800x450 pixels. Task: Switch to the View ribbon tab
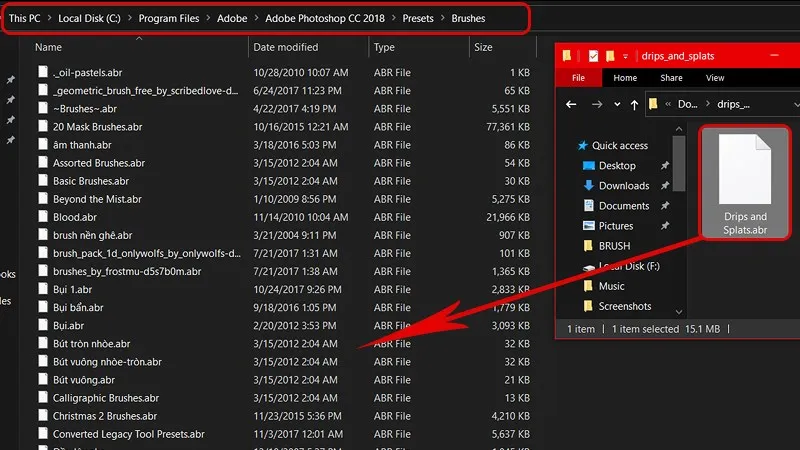(x=715, y=78)
